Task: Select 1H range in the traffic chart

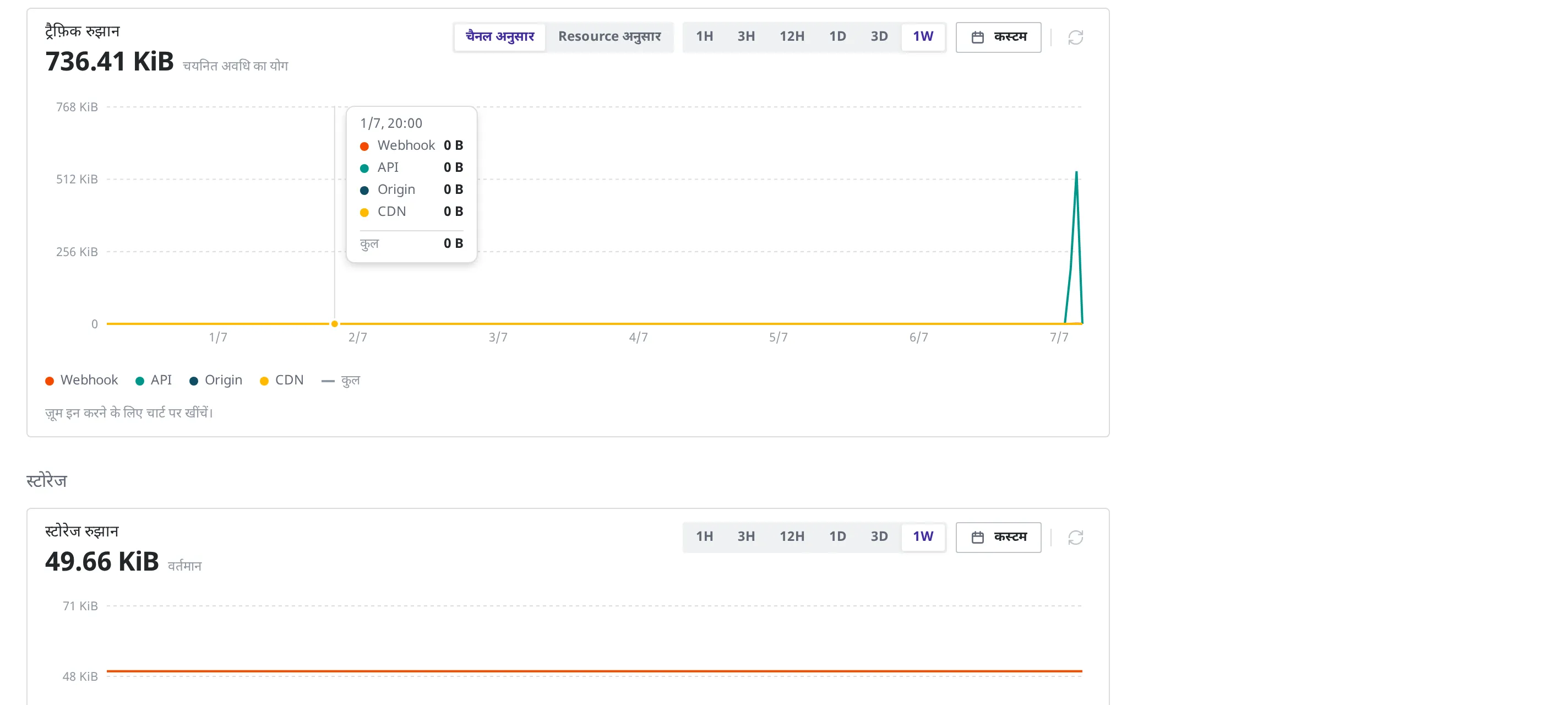Action: [x=704, y=36]
